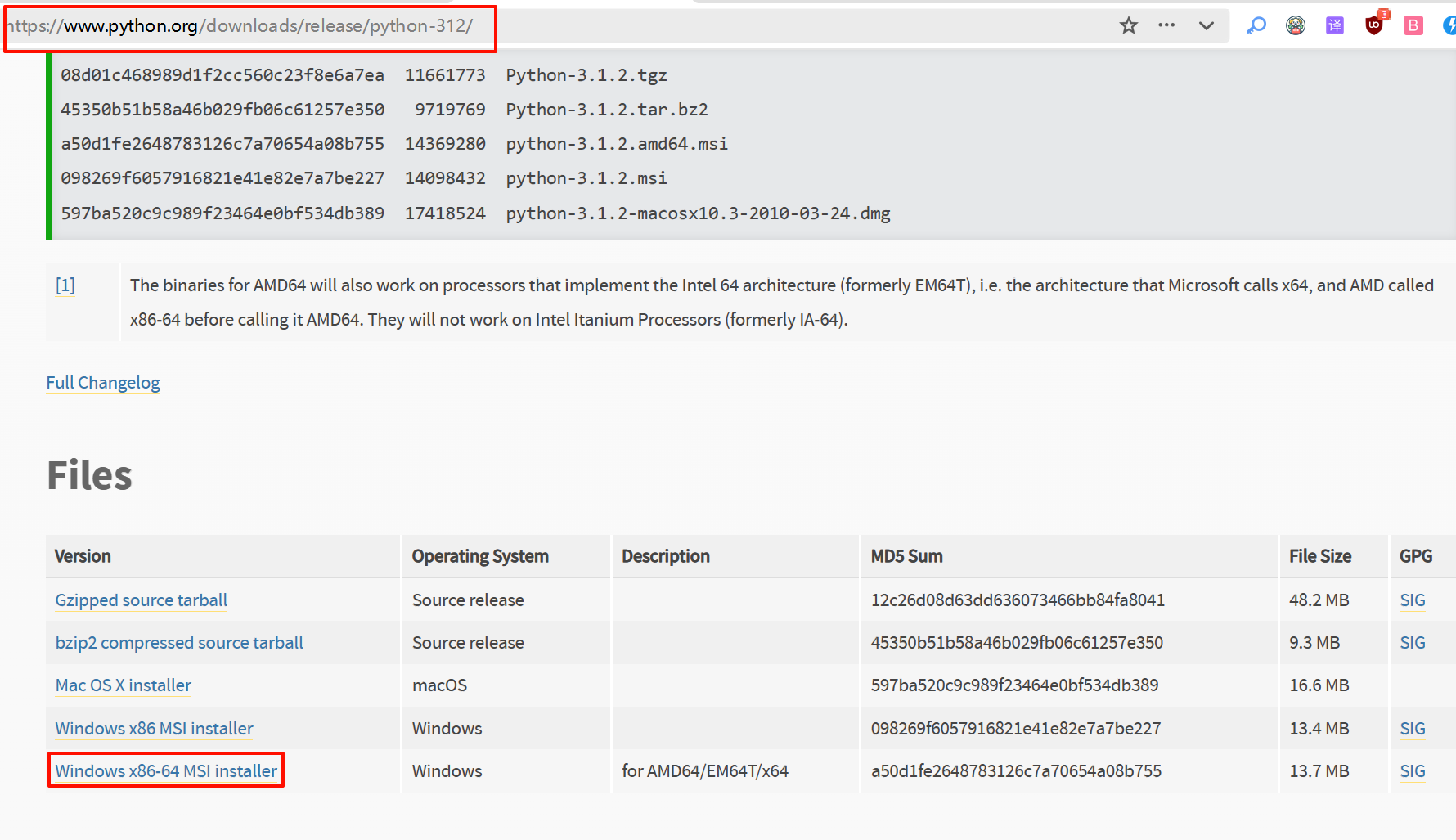Viewport: 1456px width, 840px height.
Task: Select the 13.7 MB file size
Action: (x=1319, y=771)
